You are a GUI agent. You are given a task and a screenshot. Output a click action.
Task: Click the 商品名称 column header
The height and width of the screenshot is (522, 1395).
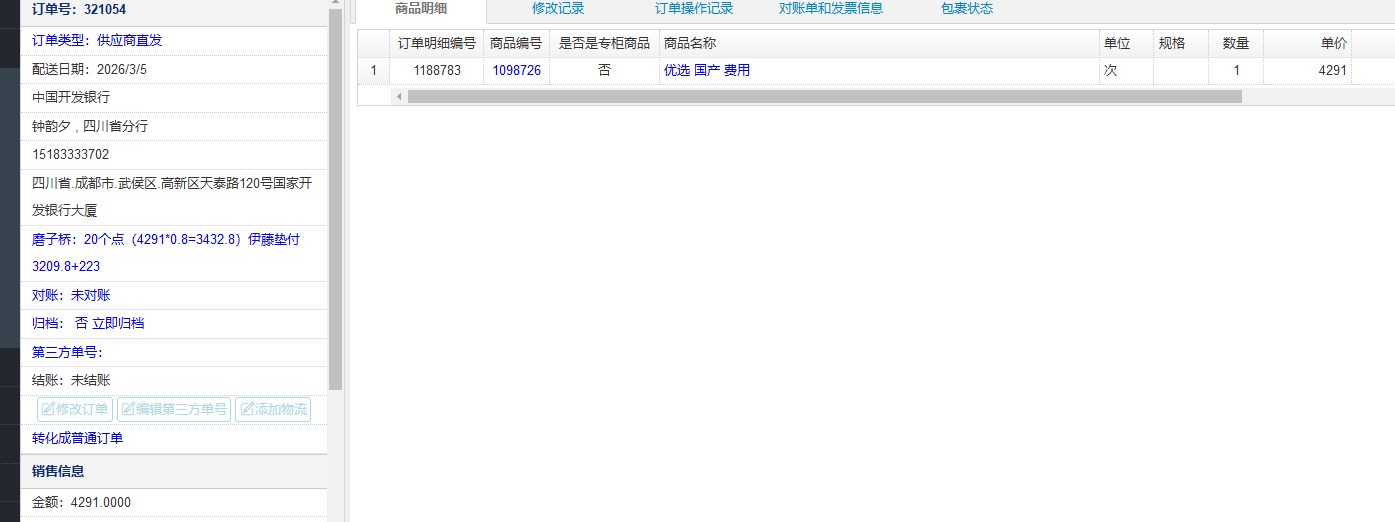690,44
